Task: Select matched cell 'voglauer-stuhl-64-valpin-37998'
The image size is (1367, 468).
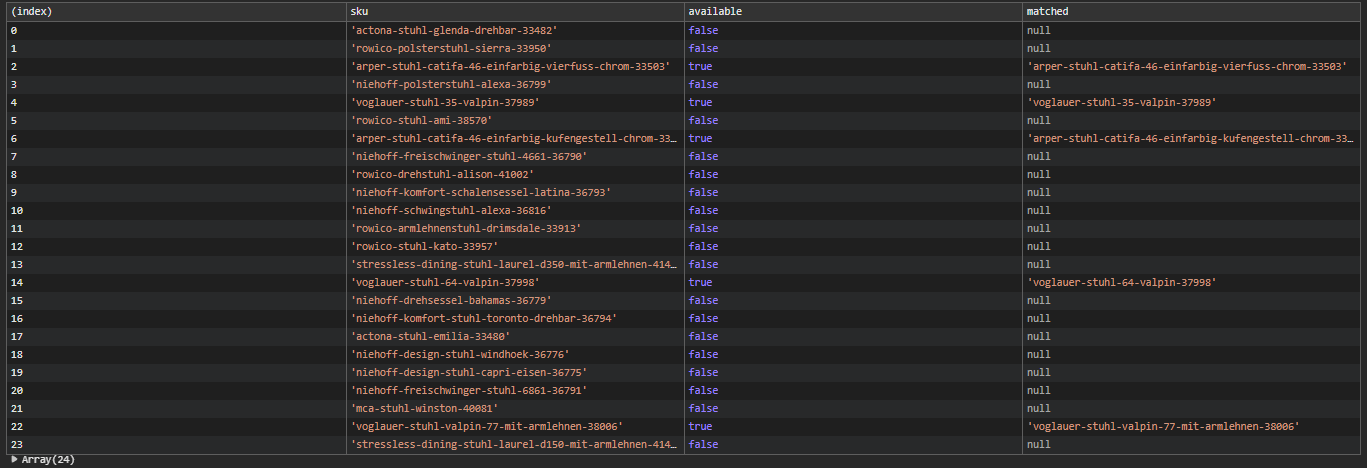Action: (1121, 282)
